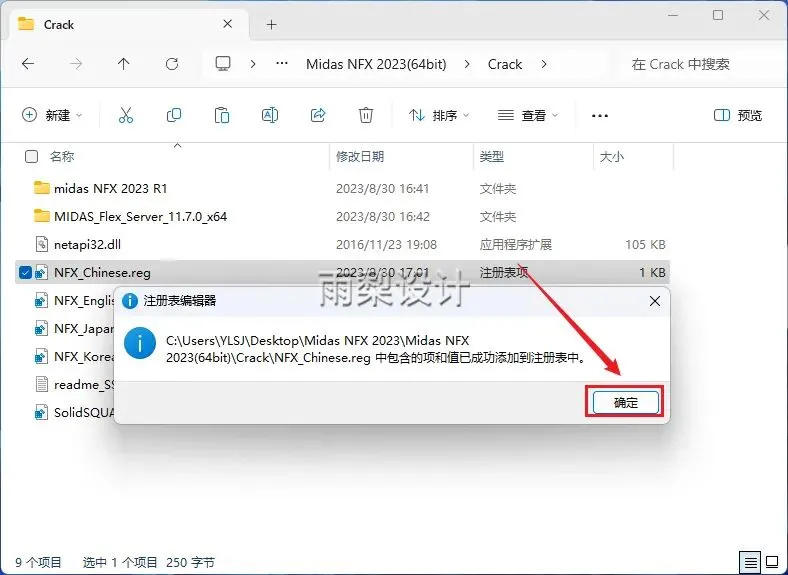This screenshot has width=788, height=575.
Task: Click the 105 KB size cell
Action: pos(645,245)
